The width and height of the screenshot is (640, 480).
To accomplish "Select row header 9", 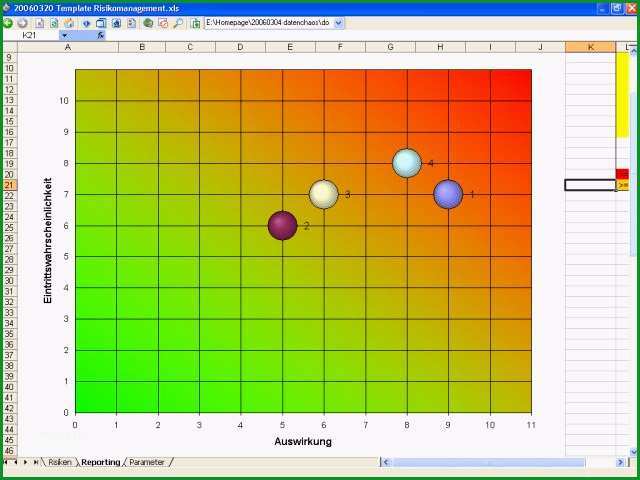I will tap(10, 58).
